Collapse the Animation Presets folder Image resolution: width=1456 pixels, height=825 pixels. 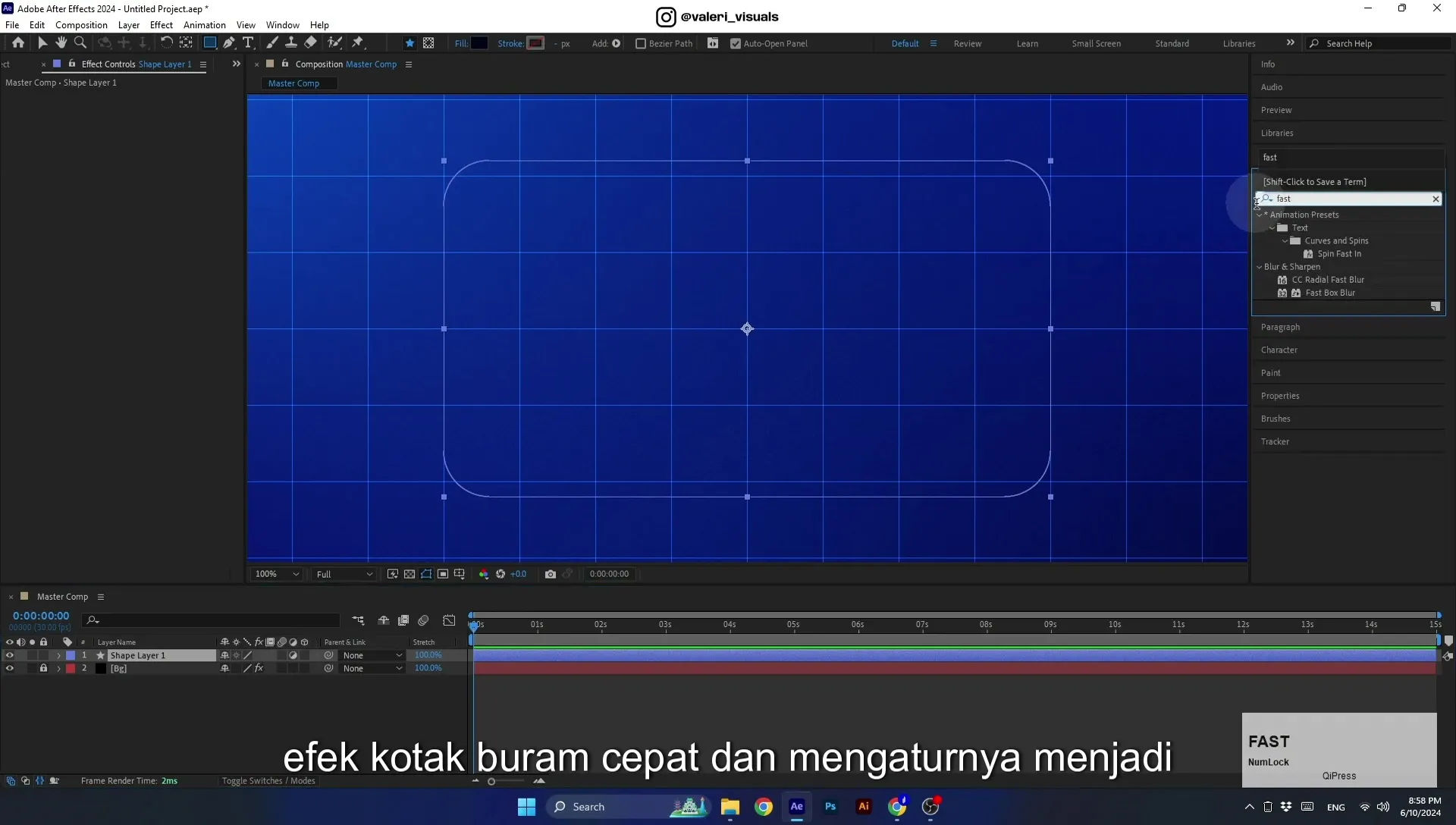pos(1260,215)
